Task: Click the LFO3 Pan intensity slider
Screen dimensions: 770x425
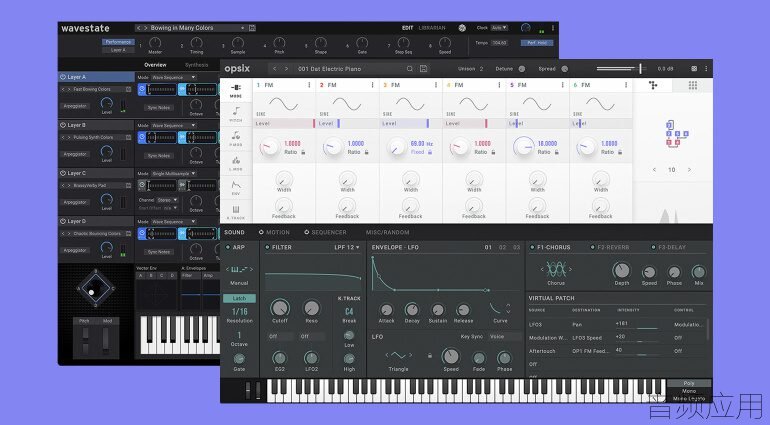Action: click(x=637, y=328)
